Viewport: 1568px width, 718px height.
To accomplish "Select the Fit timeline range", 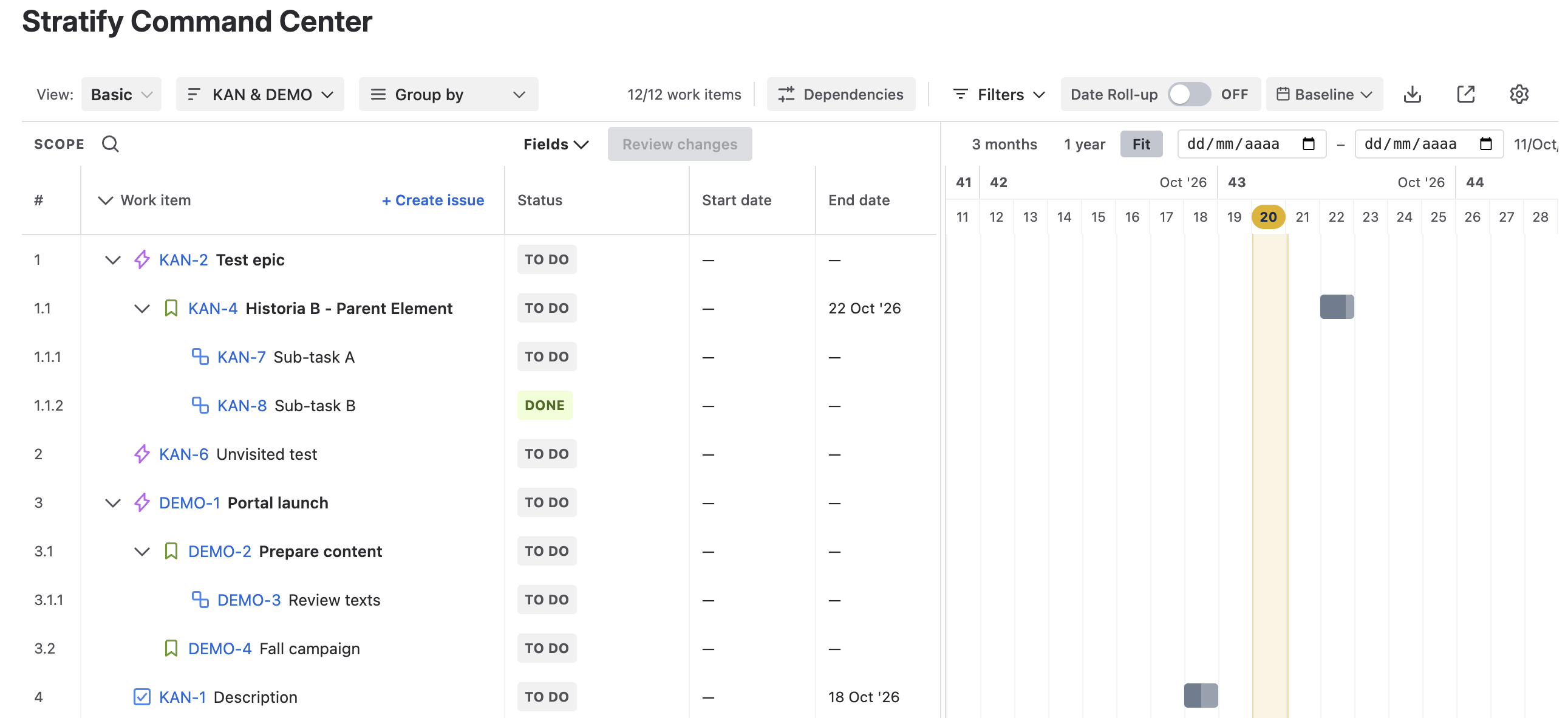I will tap(1140, 145).
